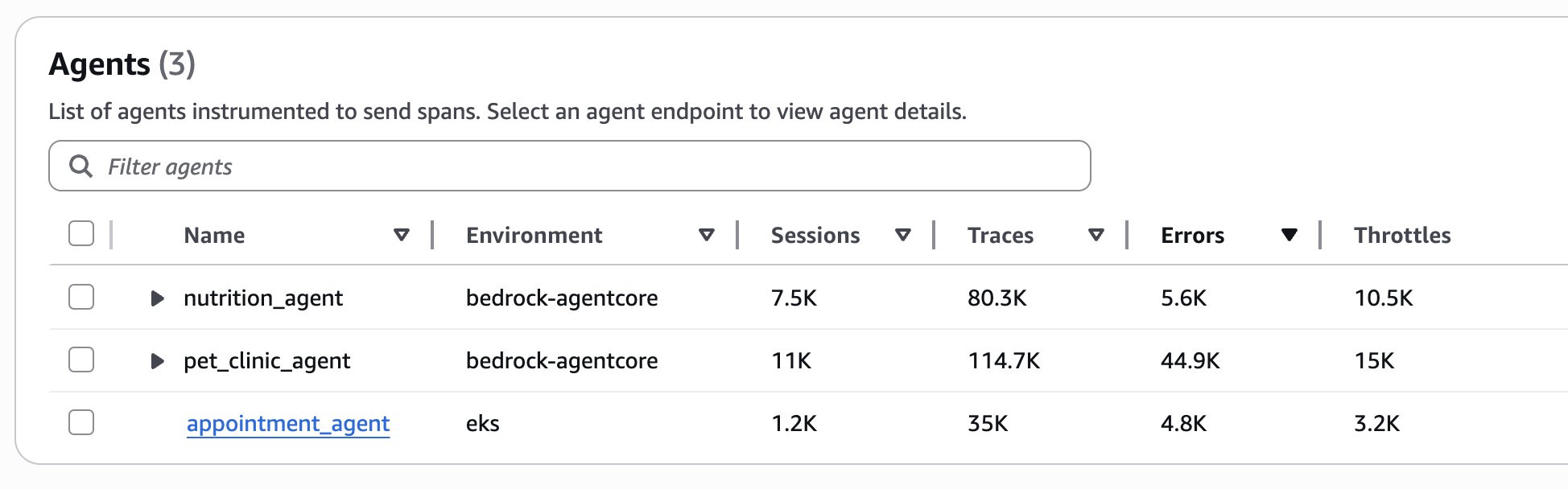
Task: Check the select-all checkbox in header
Action: coord(80,233)
